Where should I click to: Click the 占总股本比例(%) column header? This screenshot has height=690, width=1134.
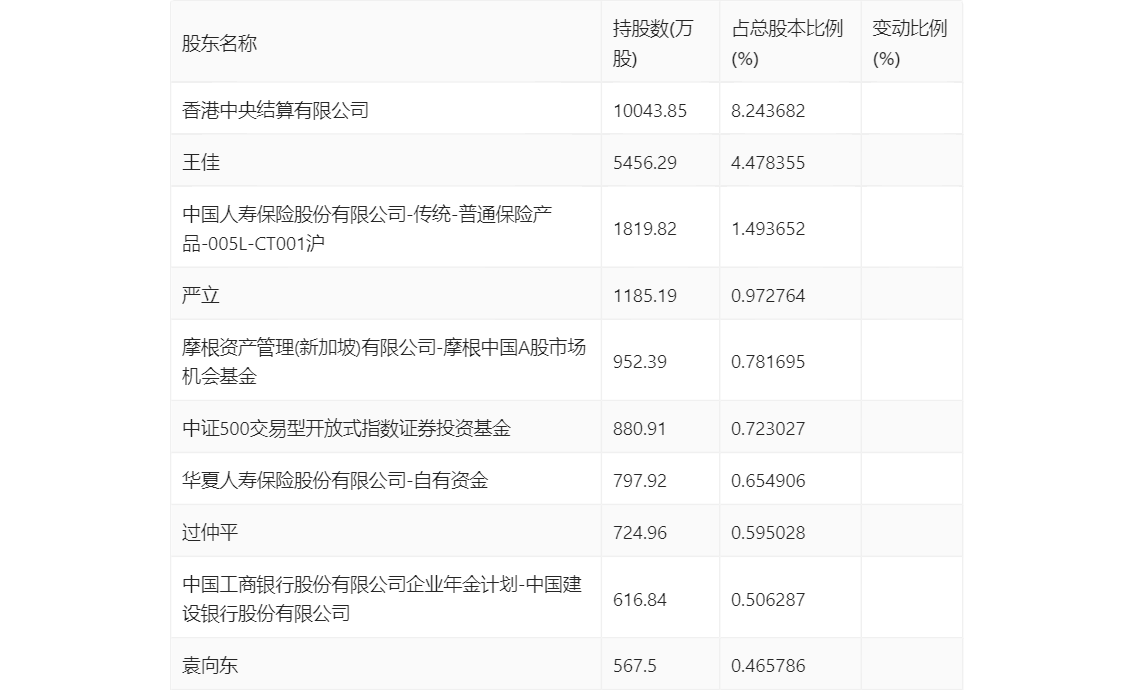pos(787,43)
